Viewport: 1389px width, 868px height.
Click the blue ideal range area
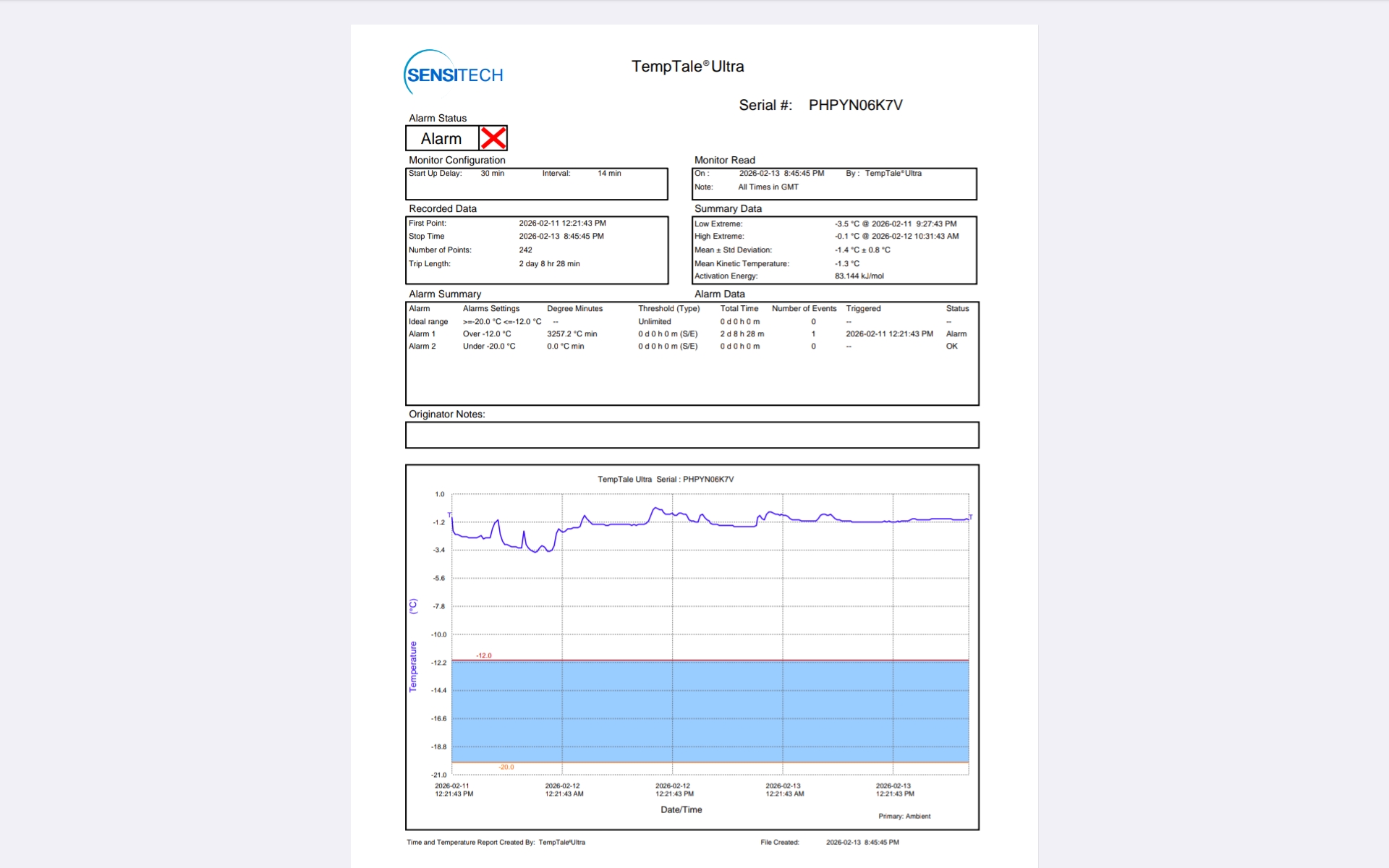(709, 711)
